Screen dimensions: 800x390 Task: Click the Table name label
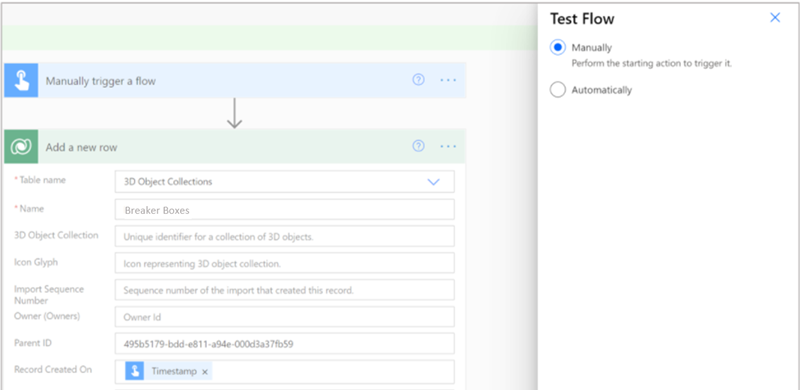point(42,180)
